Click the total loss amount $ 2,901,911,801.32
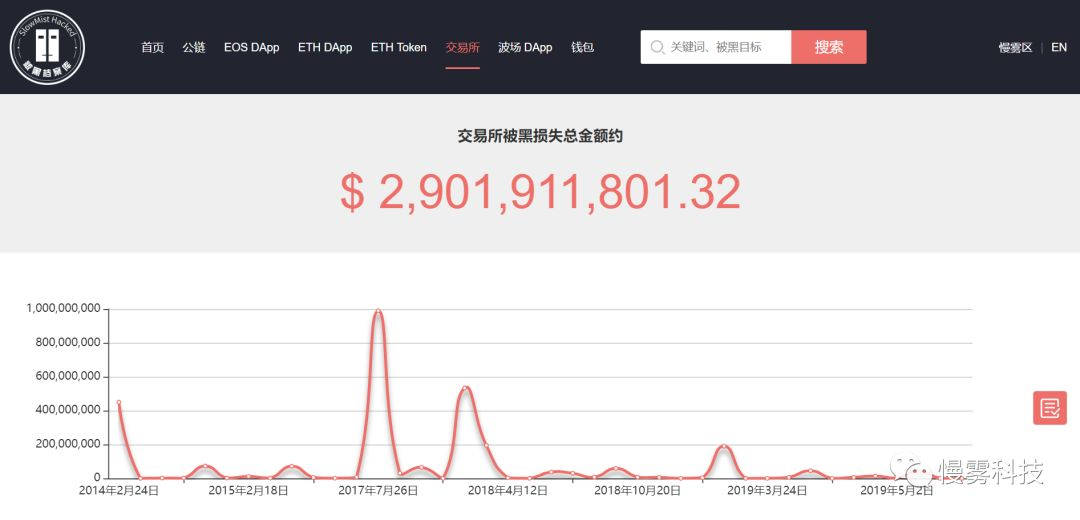 (540, 192)
